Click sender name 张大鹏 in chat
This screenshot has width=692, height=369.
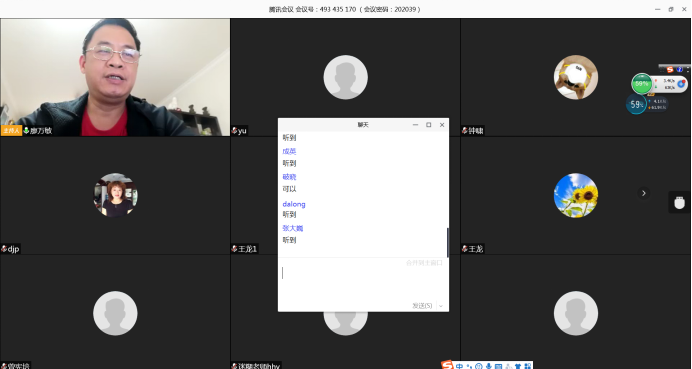click(x=293, y=228)
